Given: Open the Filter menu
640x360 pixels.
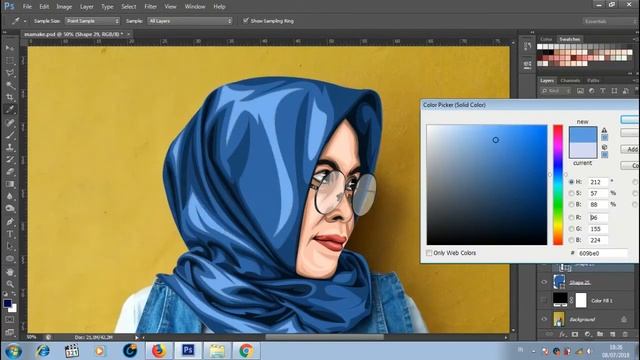Looking at the screenshot, I should click(150, 7).
